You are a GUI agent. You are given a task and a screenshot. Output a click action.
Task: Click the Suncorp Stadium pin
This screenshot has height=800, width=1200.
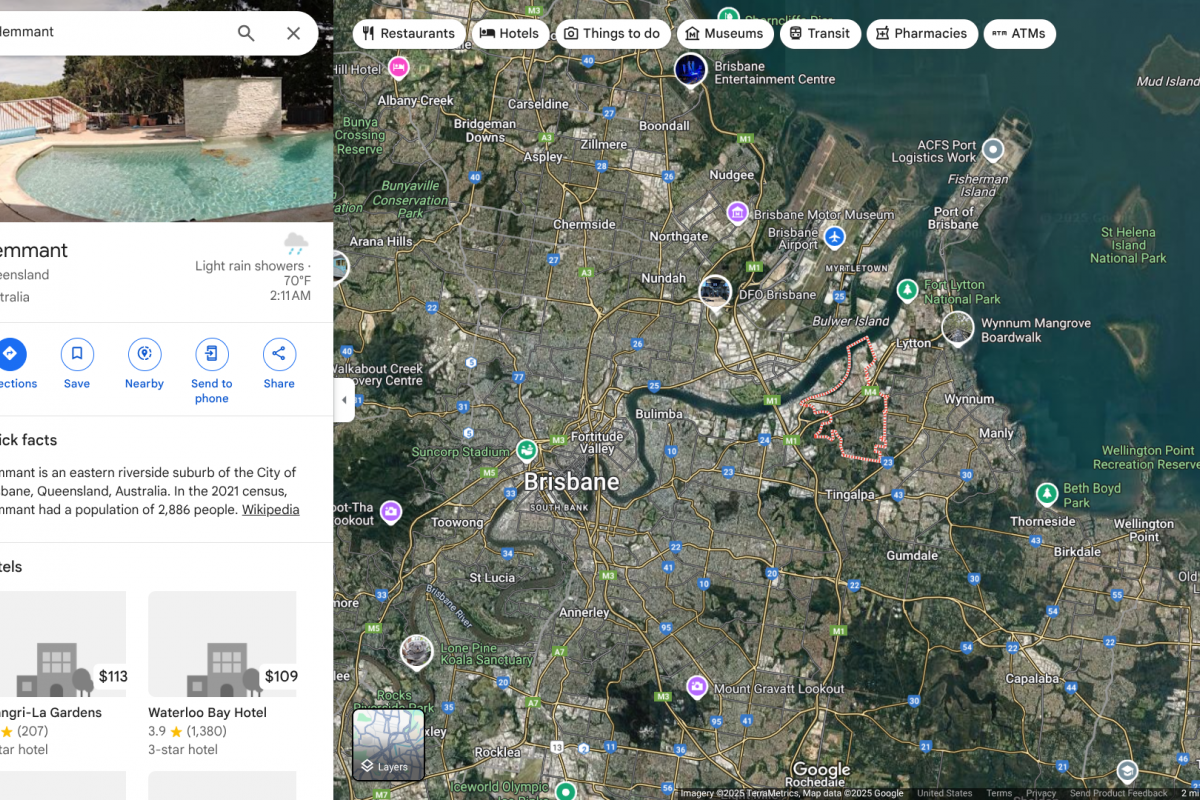coord(527,451)
